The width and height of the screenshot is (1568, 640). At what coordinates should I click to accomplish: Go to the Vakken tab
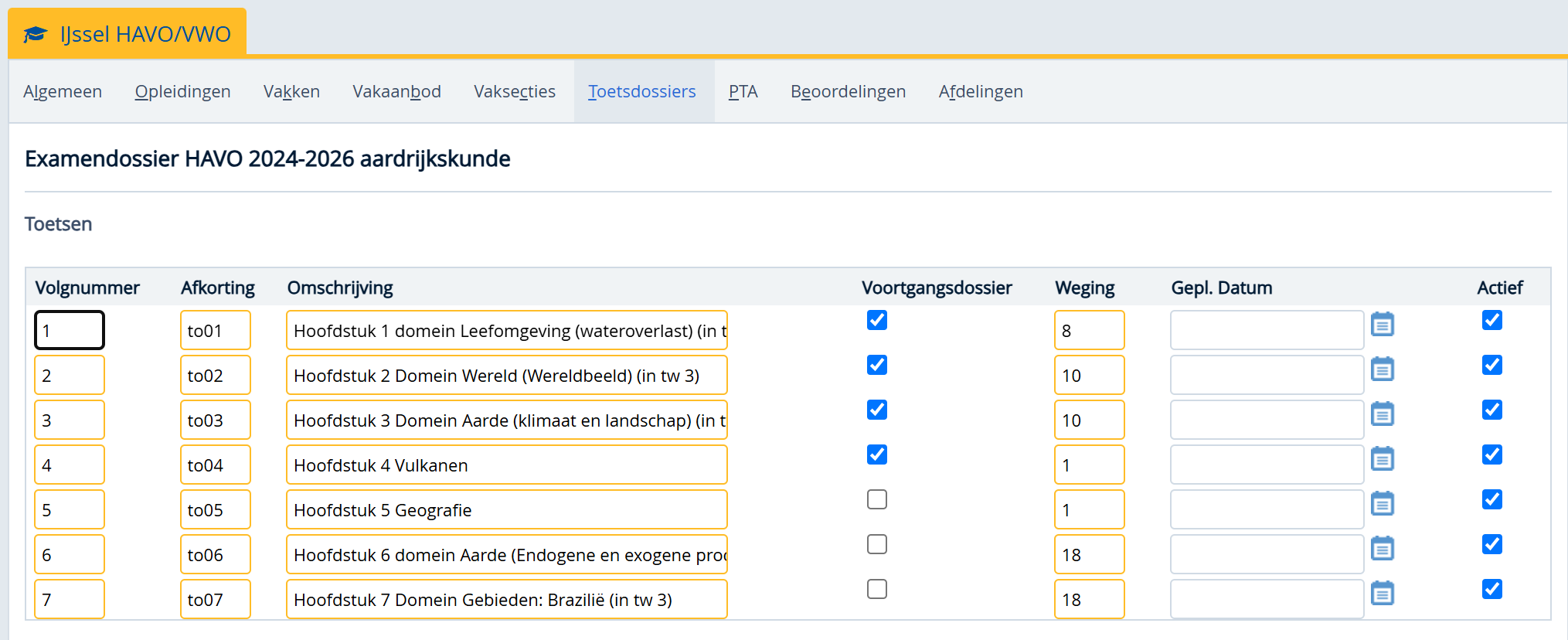(291, 91)
